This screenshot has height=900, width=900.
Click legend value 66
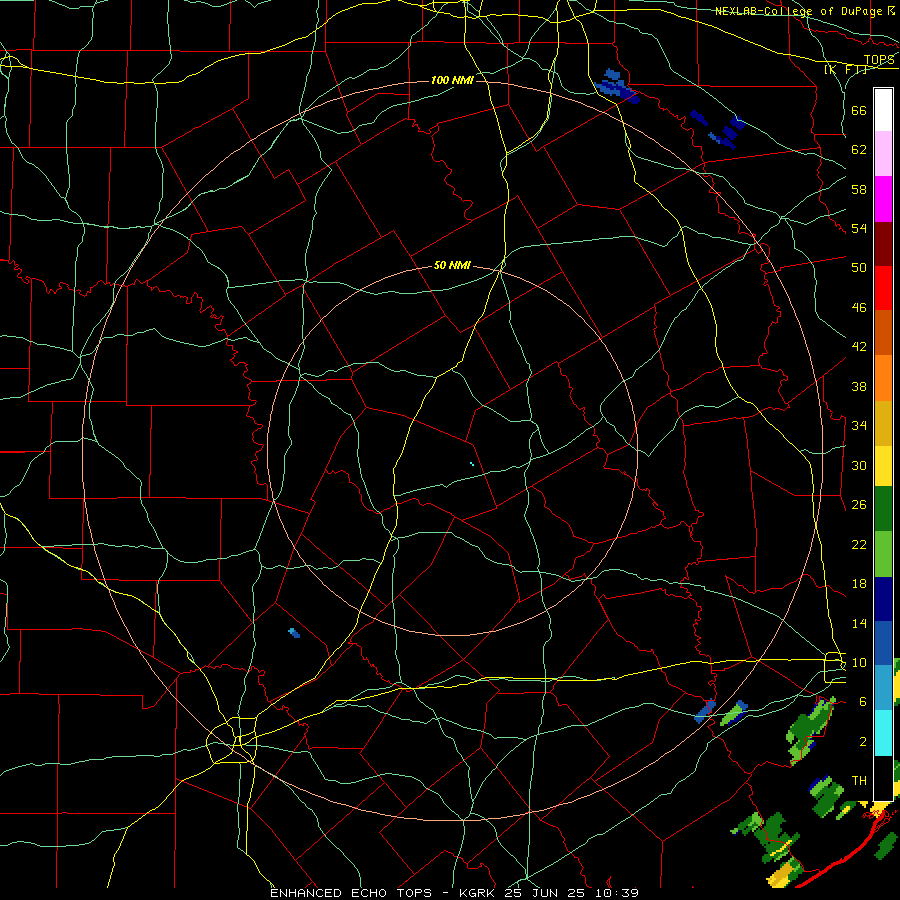[x=859, y=110]
